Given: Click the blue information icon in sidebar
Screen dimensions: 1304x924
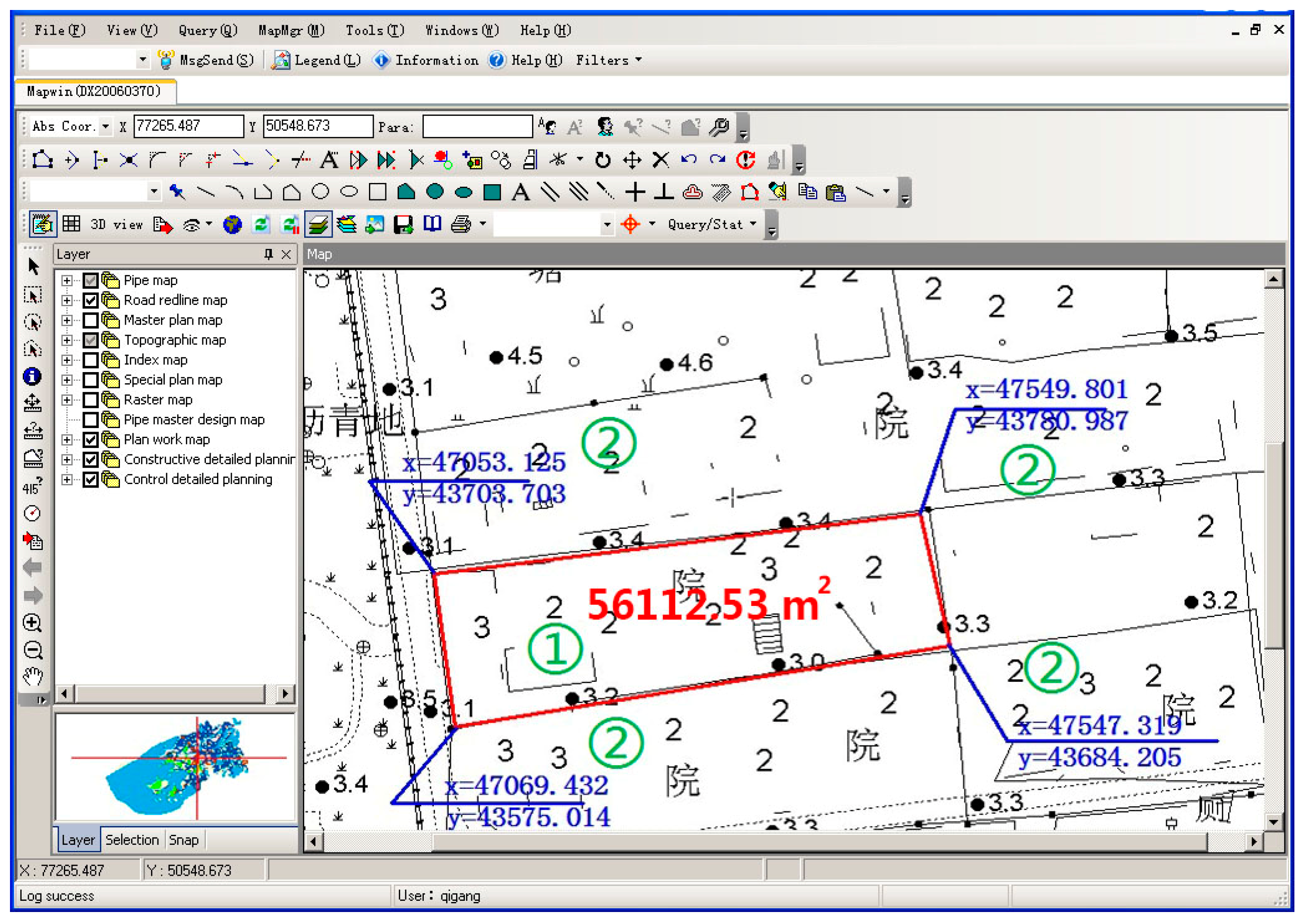Looking at the screenshot, I should [32, 376].
